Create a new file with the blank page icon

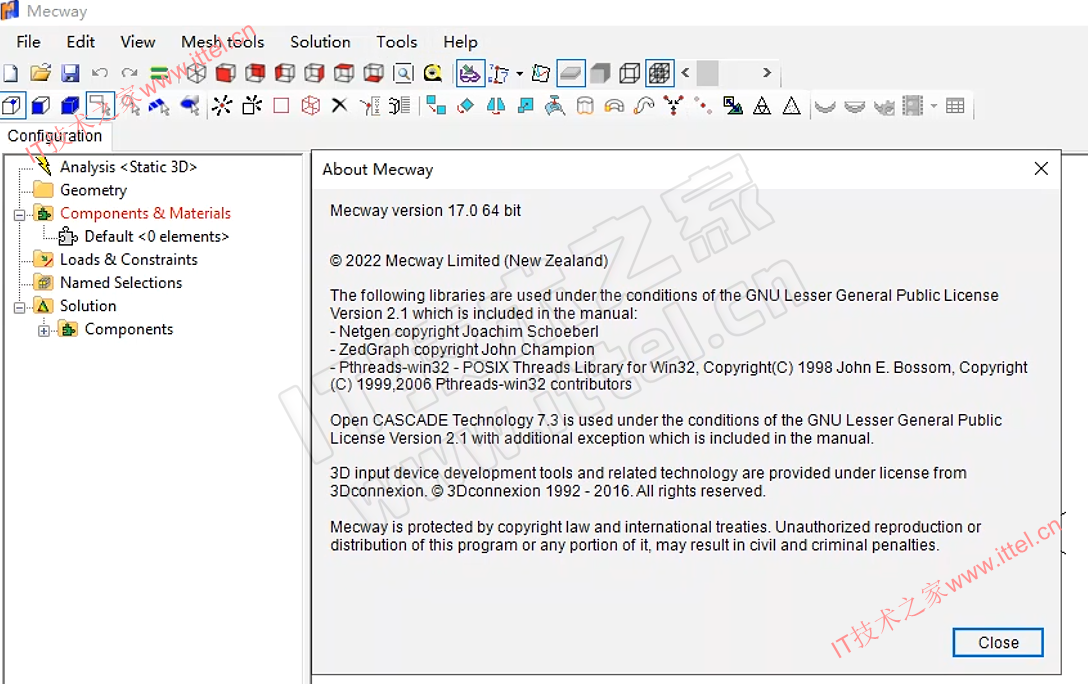pyautogui.click(x=11, y=73)
